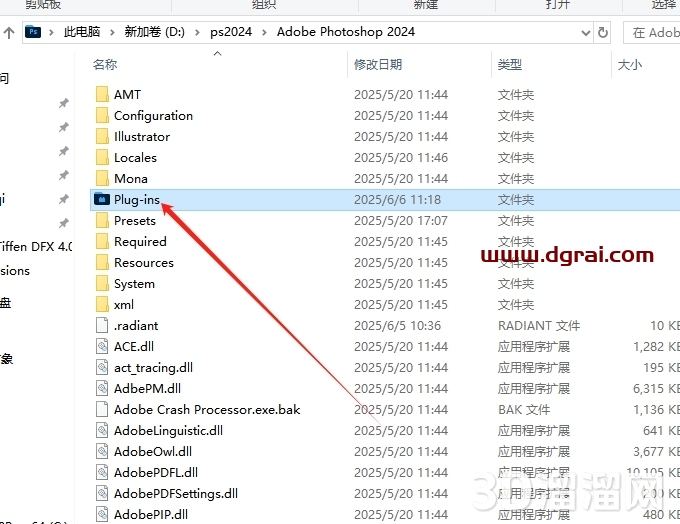Click the Plug-ins folder icon
Screen dimensions: 680x524
(102, 199)
